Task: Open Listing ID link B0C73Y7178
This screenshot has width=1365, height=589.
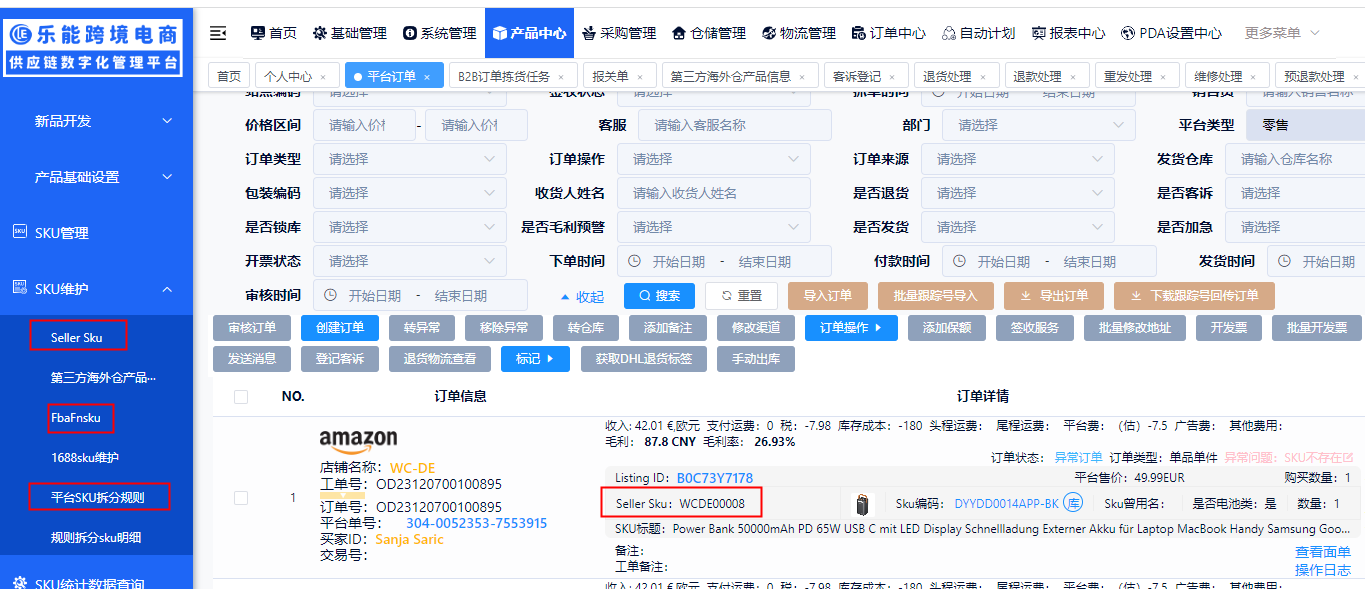Action: 714,478
